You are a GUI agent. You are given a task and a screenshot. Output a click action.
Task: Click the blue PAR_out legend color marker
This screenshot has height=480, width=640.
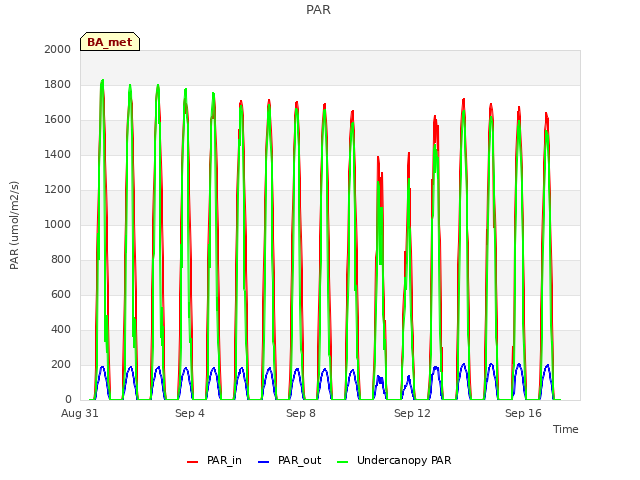(264, 462)
